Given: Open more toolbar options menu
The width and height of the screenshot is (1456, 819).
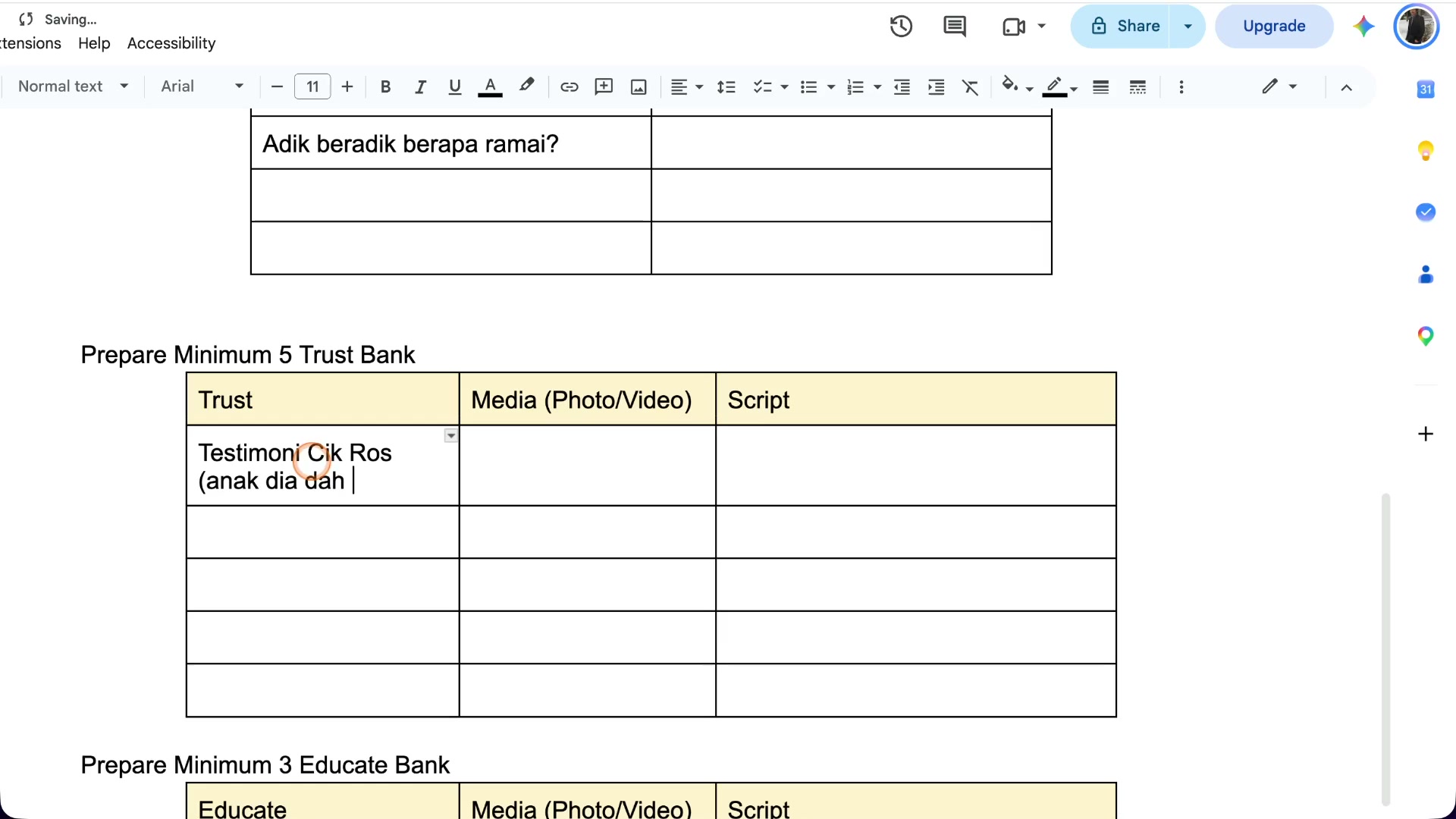Looking at the screenshot, I should point(1181,87).
